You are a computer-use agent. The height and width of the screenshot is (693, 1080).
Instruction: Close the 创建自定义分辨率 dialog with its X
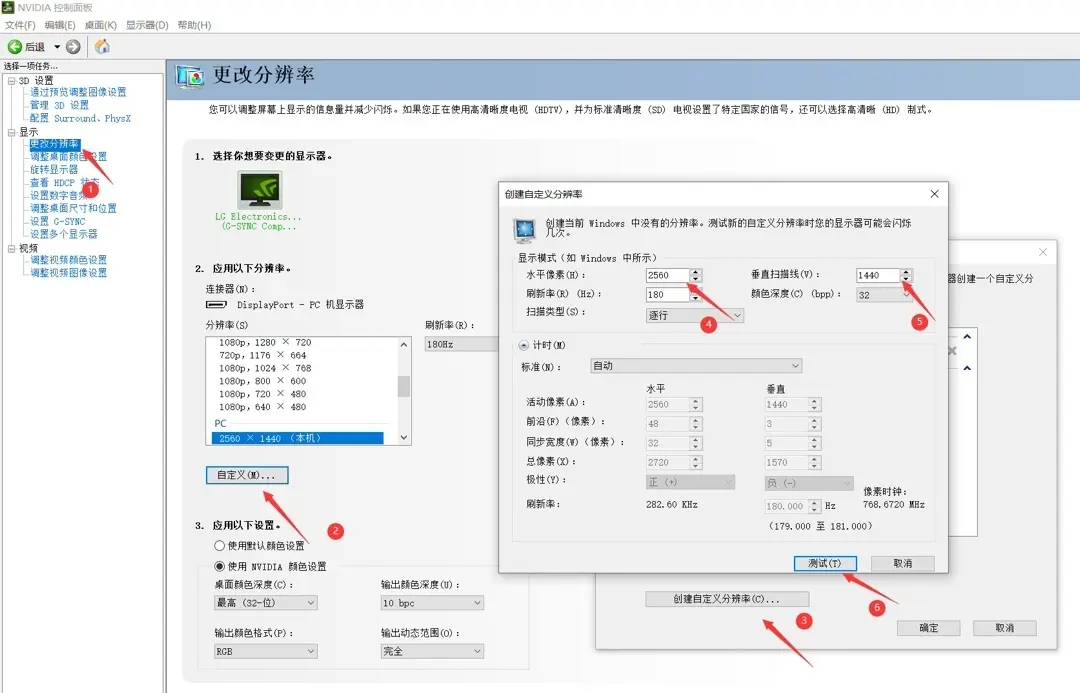click(935, 194)
